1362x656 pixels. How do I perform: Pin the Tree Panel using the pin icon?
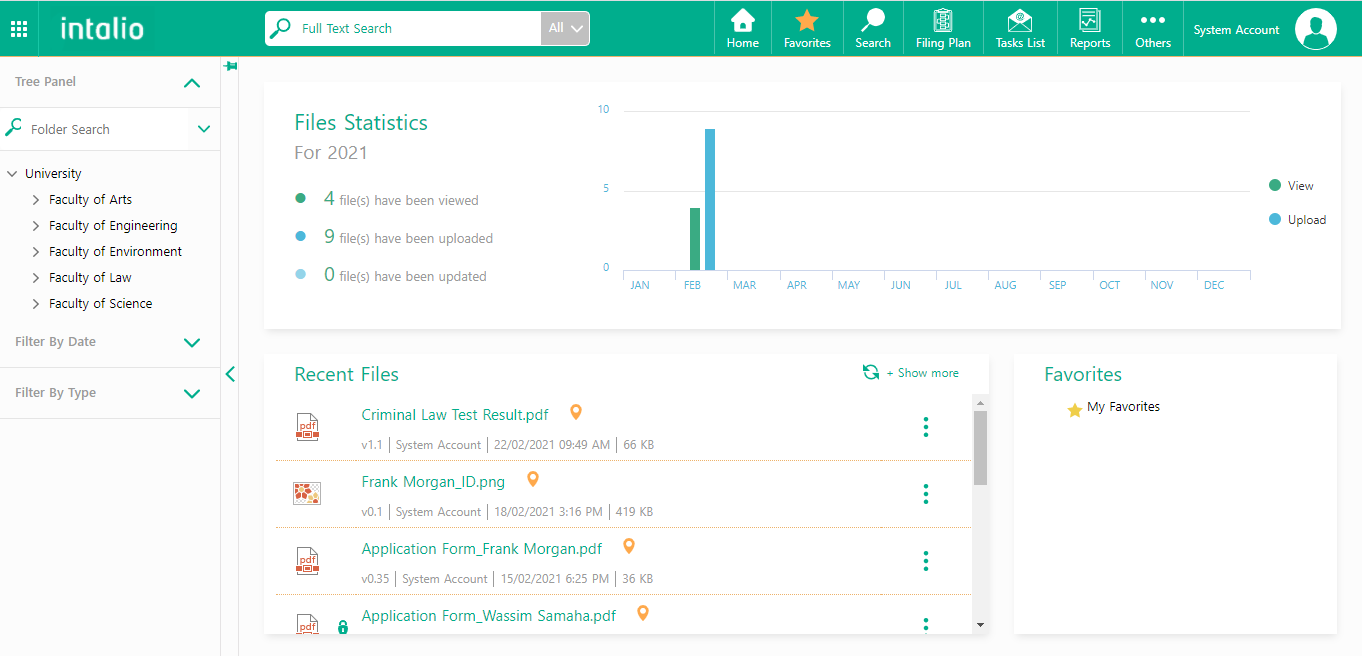click(230, 66)
